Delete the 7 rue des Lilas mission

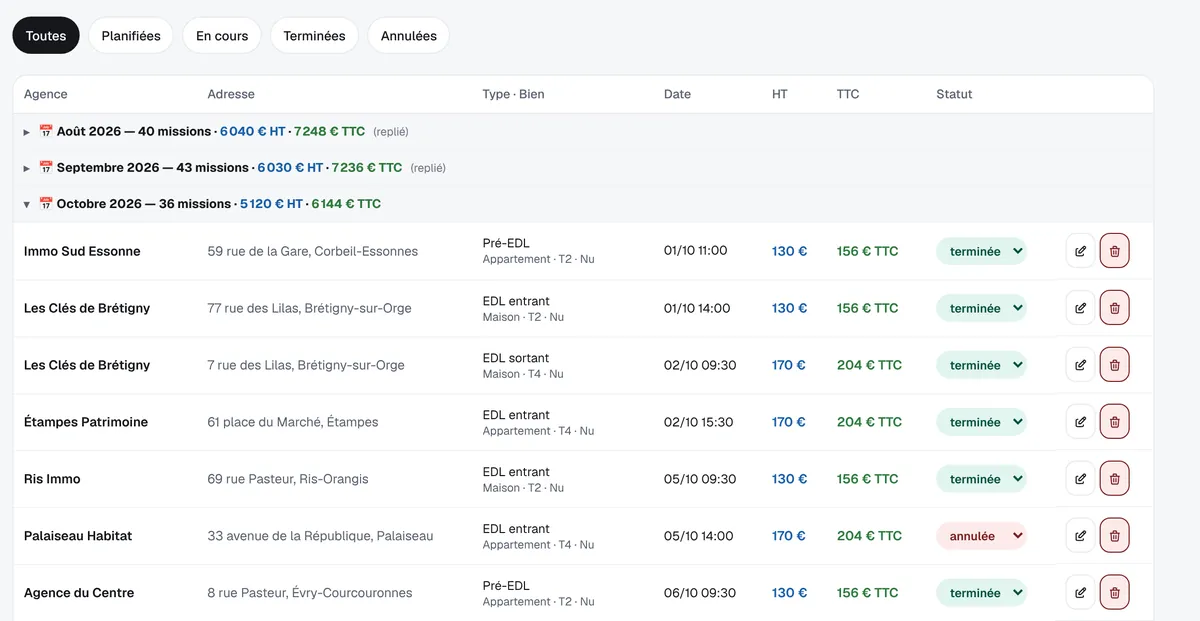[x=1115, y=365]
